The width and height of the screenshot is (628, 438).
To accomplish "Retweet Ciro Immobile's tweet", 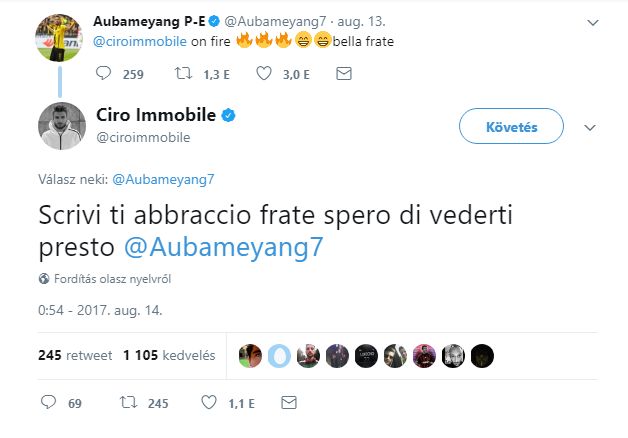I will point(127,402).
